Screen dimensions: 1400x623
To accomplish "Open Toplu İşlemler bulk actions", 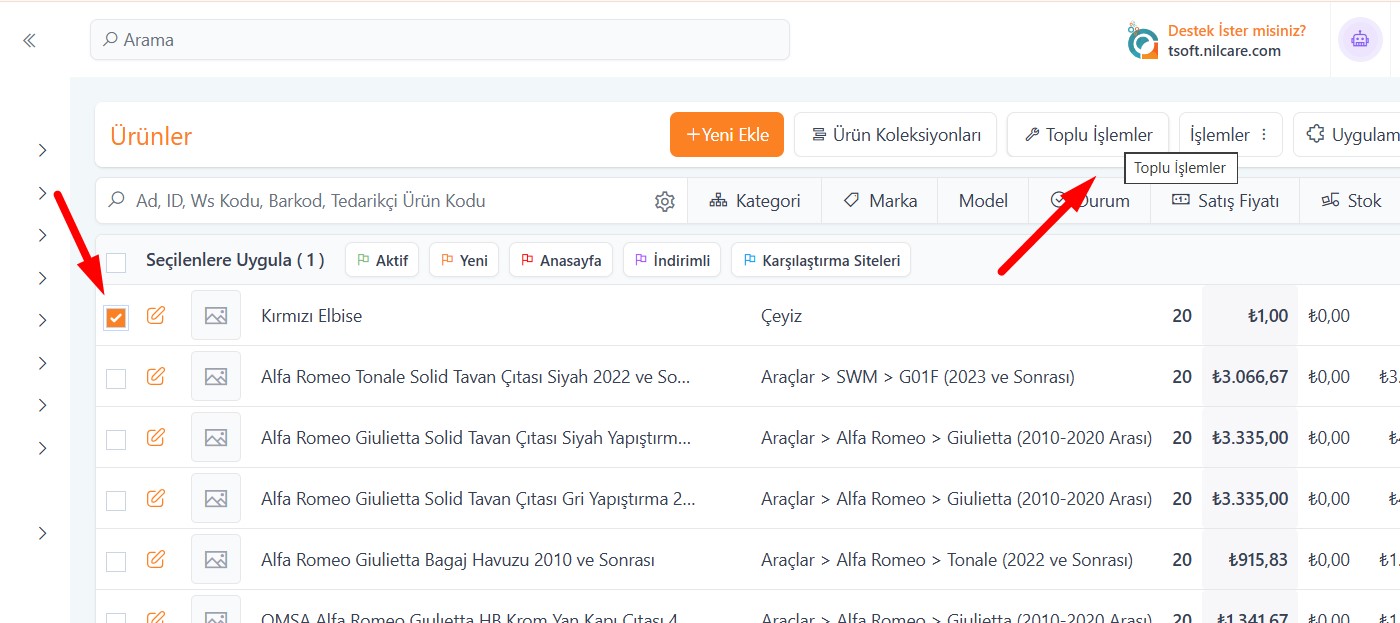I will [x=1087, y=135].
